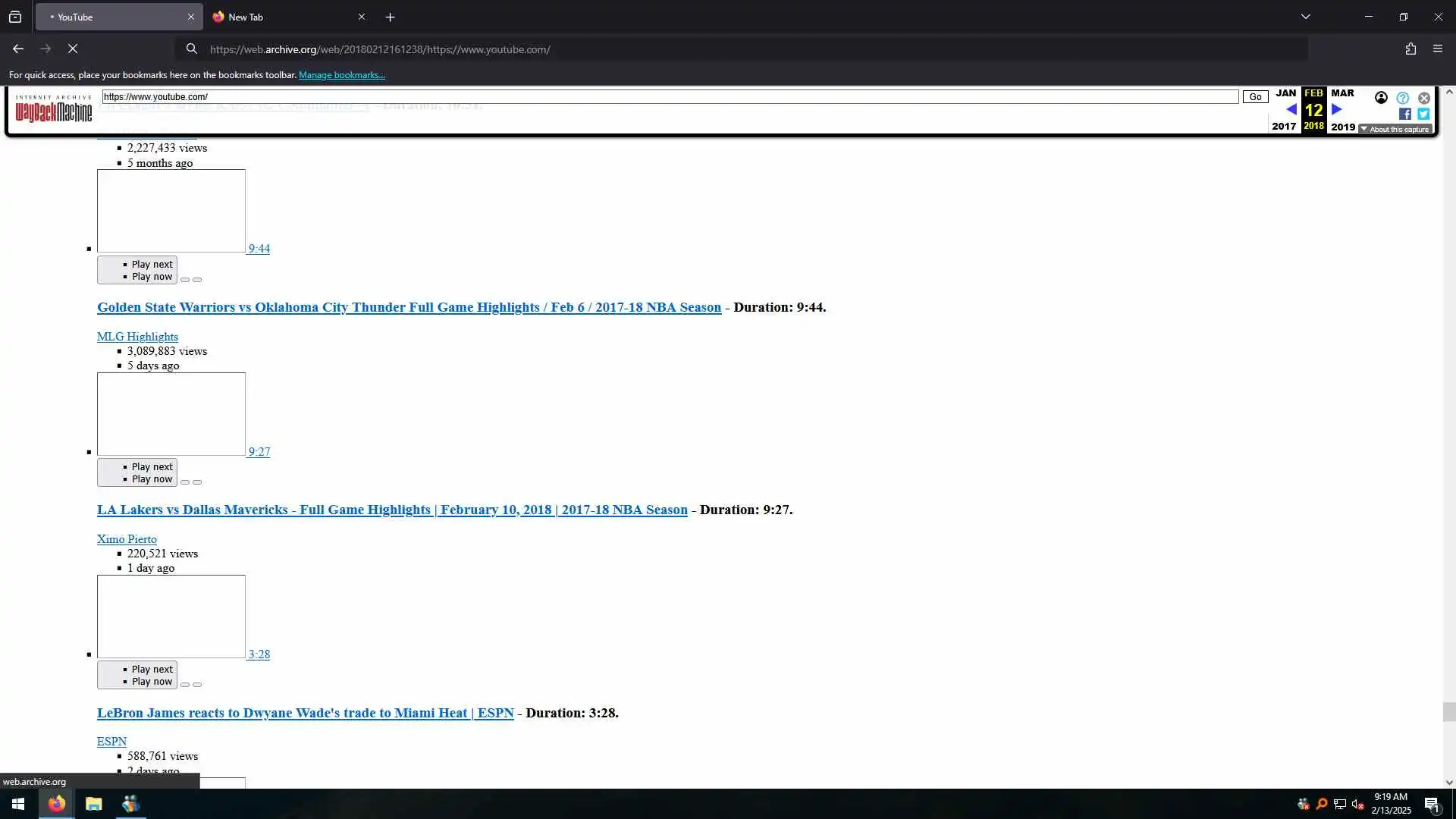Open the MLG Highlights channel link

(x=137, y=337)
